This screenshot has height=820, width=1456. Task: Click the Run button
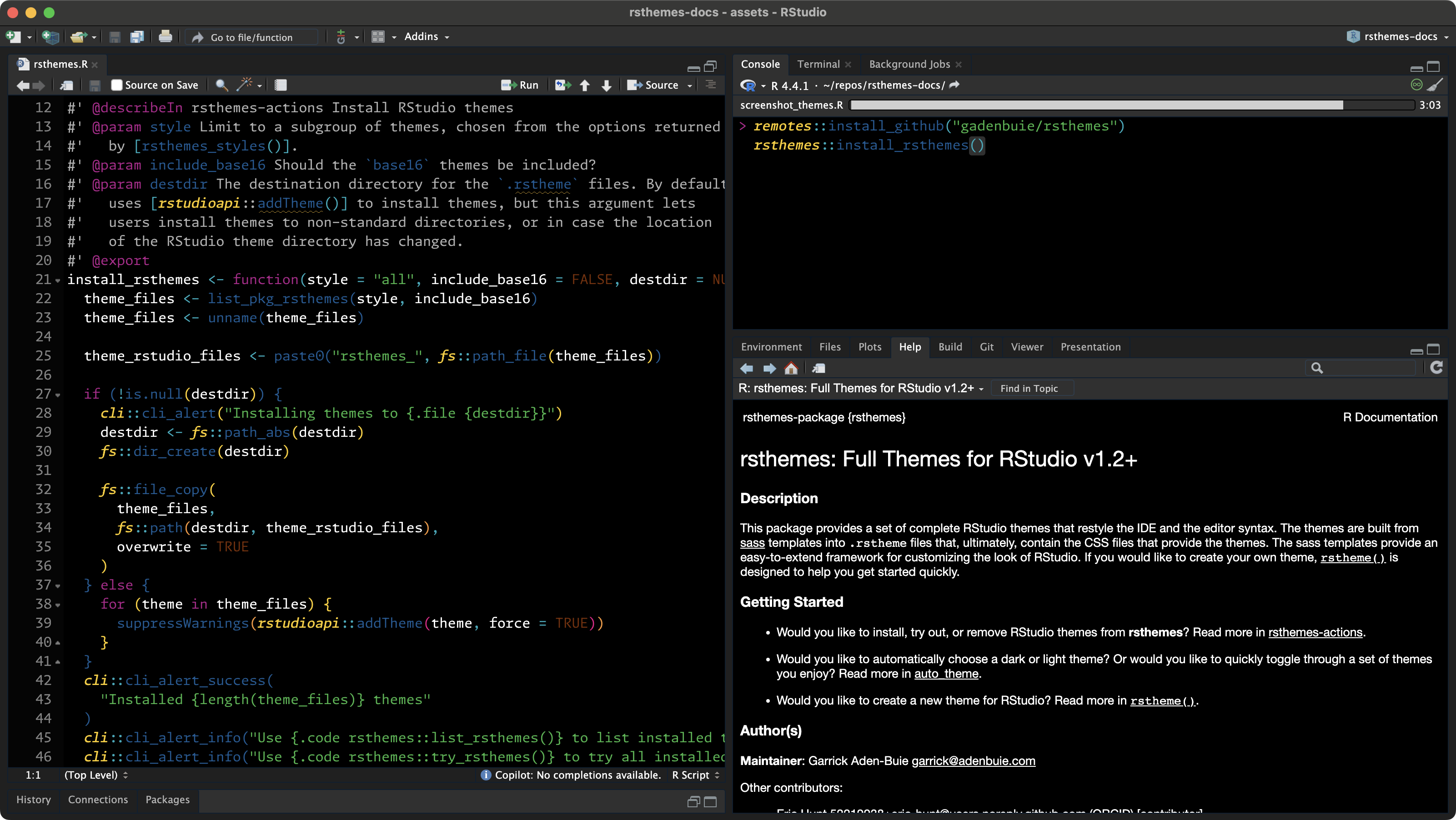(520, 85)
